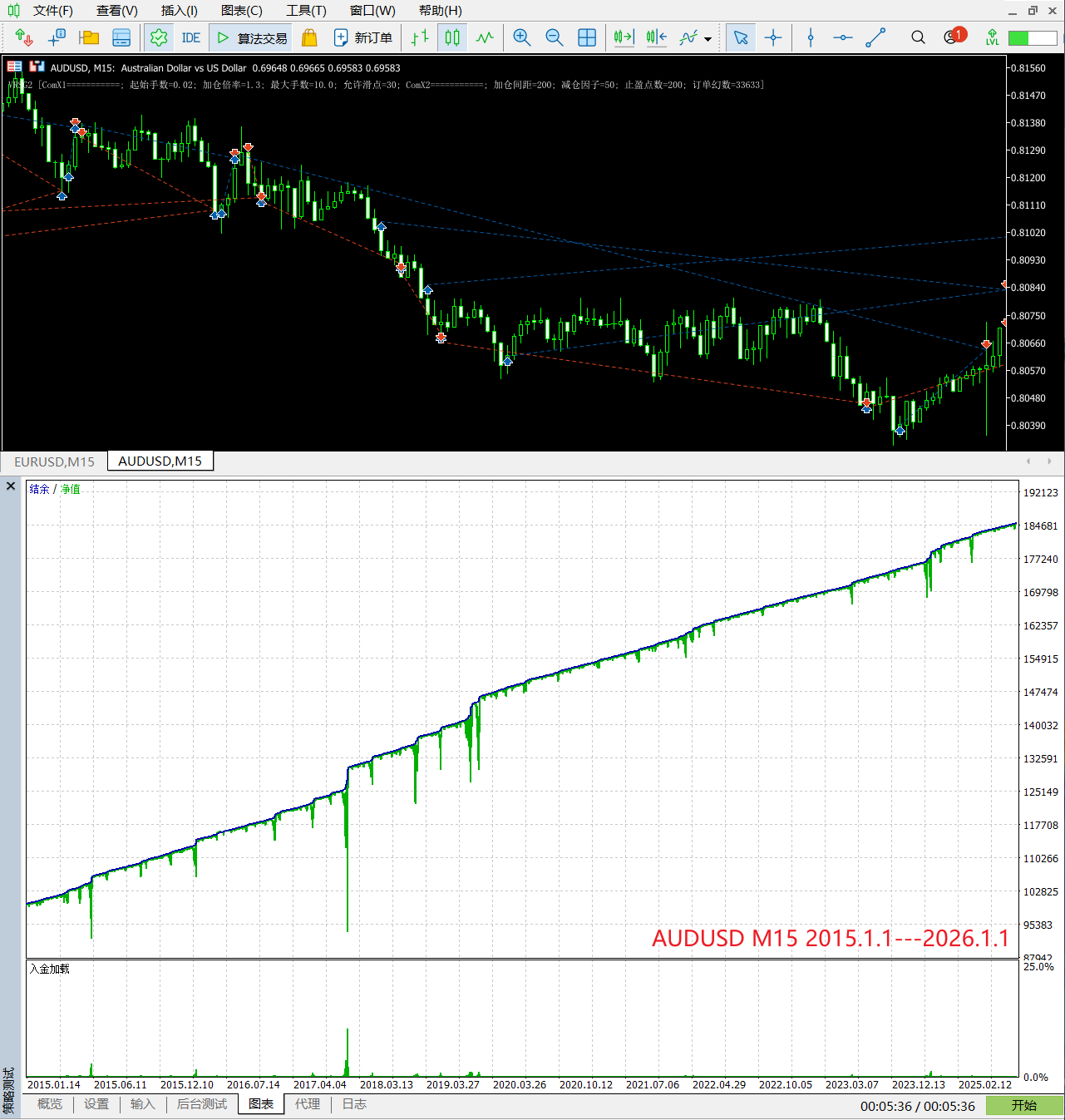Open the 后台测试 tab in tester

[x=201, y=1104]
